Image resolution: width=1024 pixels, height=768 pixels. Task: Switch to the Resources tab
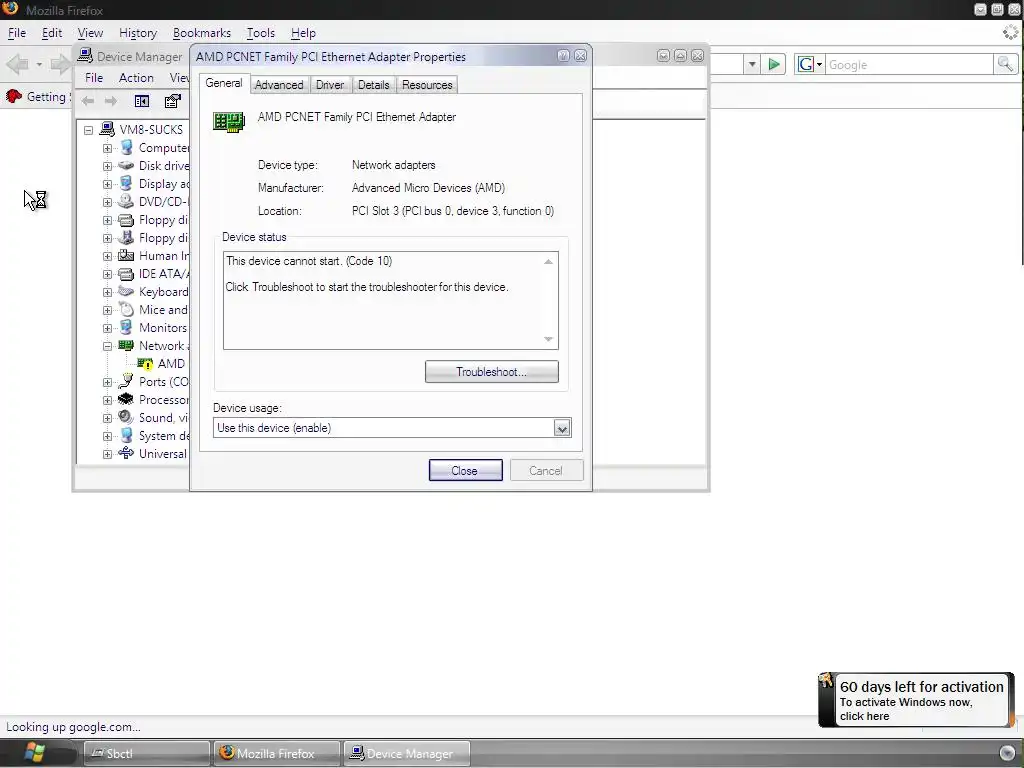(x=427, y=85)
